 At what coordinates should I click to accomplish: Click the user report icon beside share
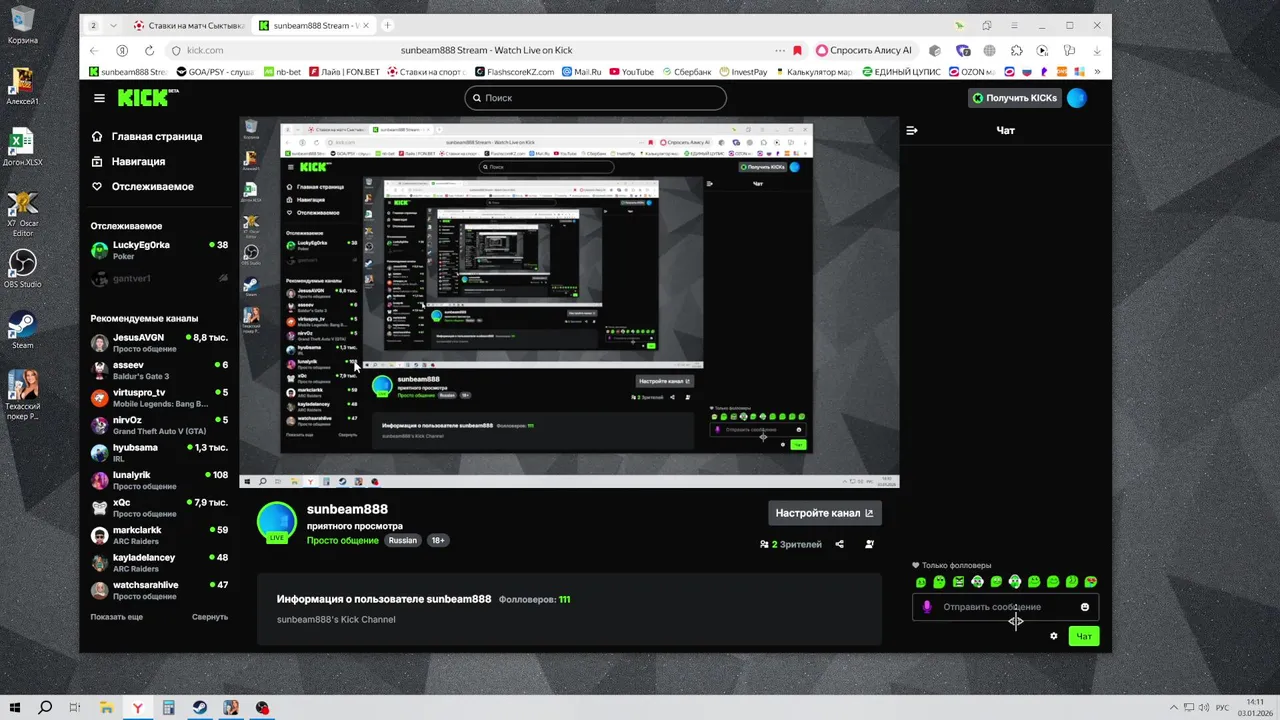(870, 544)
